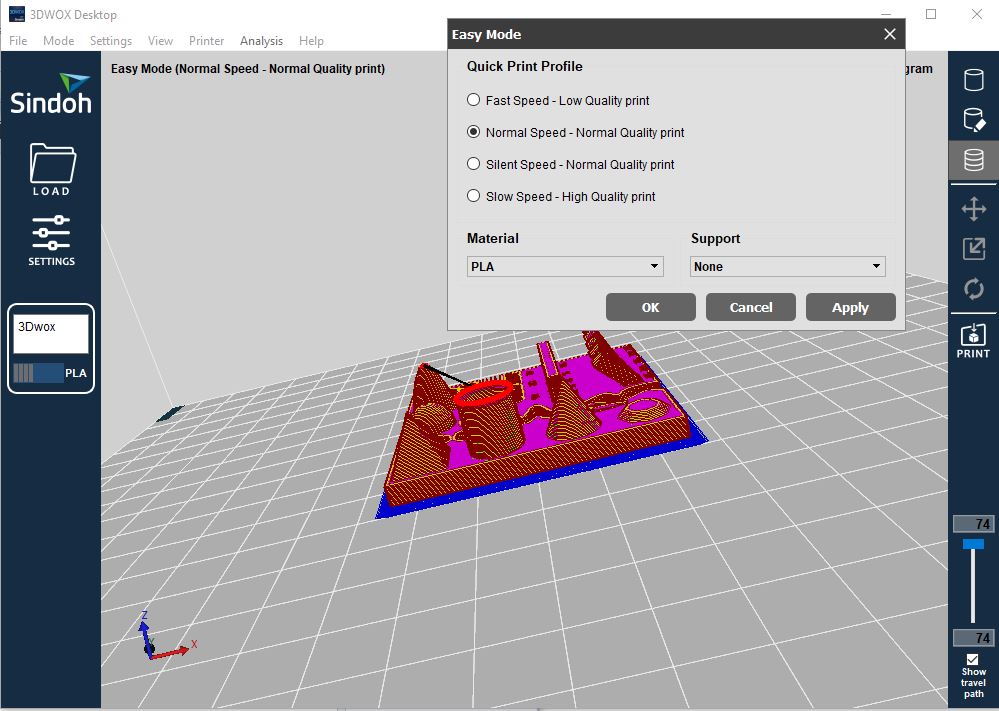Click Apply in Easy Mode dialog
999x711 pixels.
point(851,307)
